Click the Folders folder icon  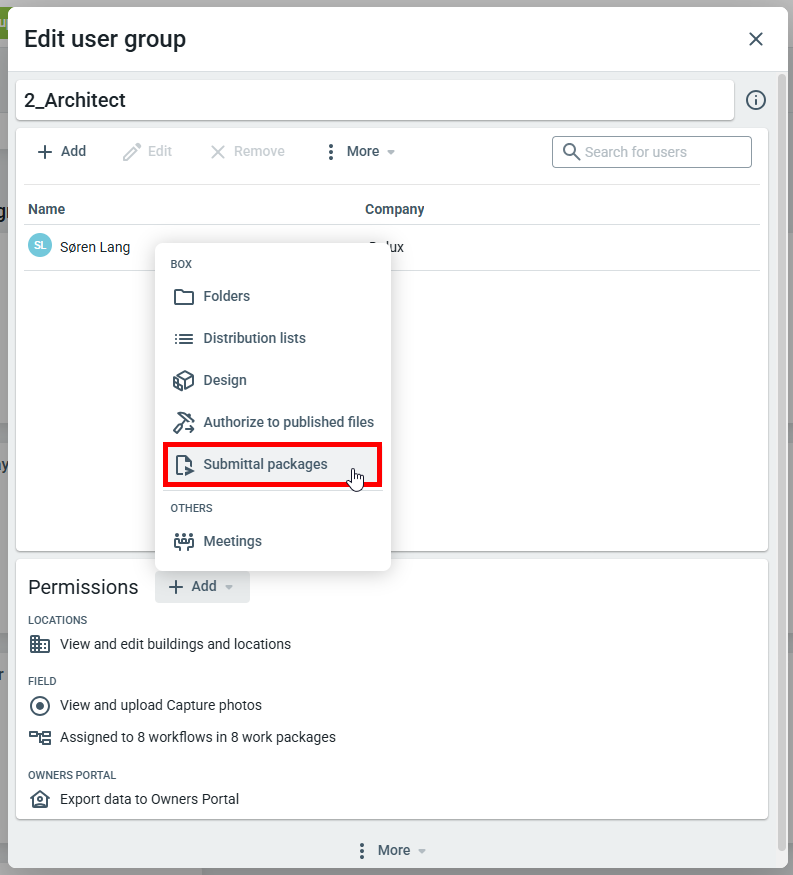[x=183, y=297]
